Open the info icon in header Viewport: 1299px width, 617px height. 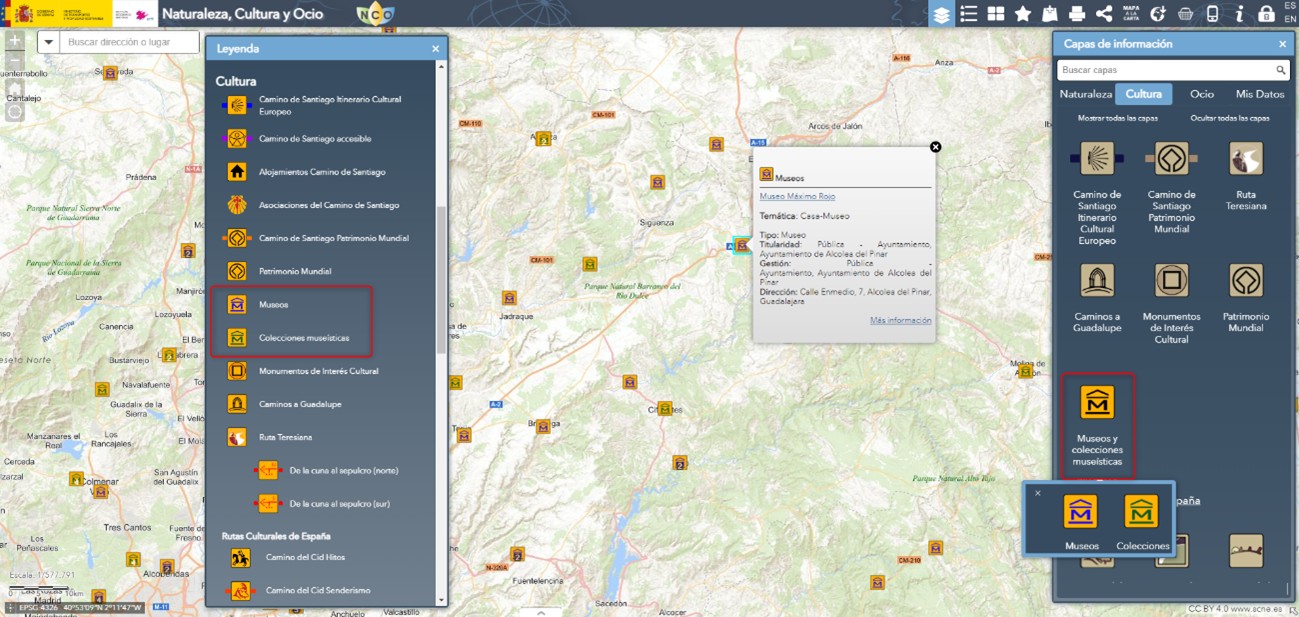click(1240, 14)
